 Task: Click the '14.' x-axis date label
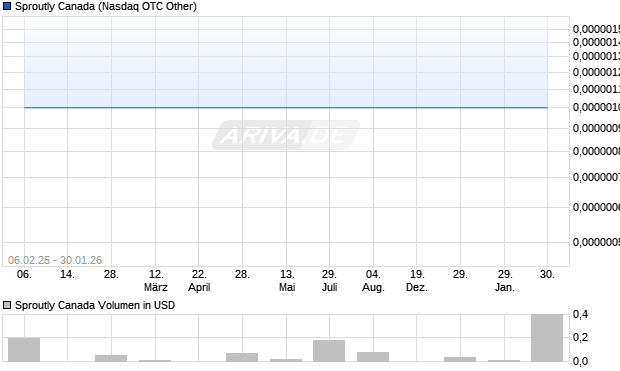point(67,274)
